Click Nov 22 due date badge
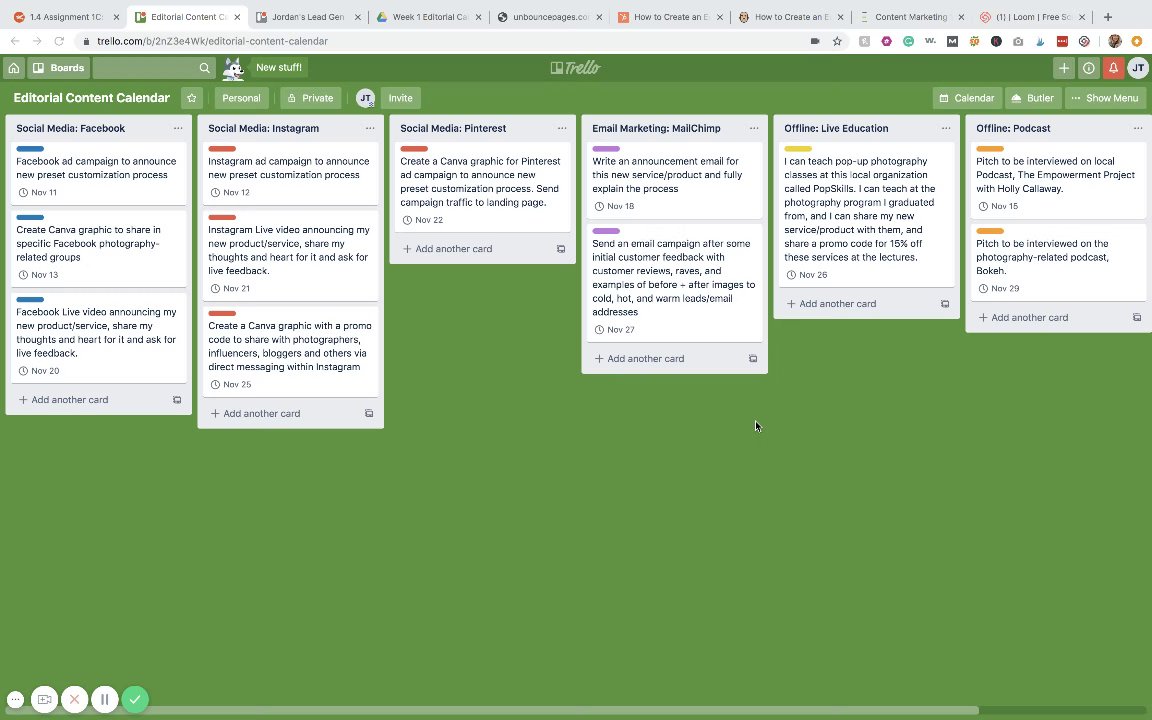Image resolution: width=1152 pixels, height=720 pixels. point(422,220)
